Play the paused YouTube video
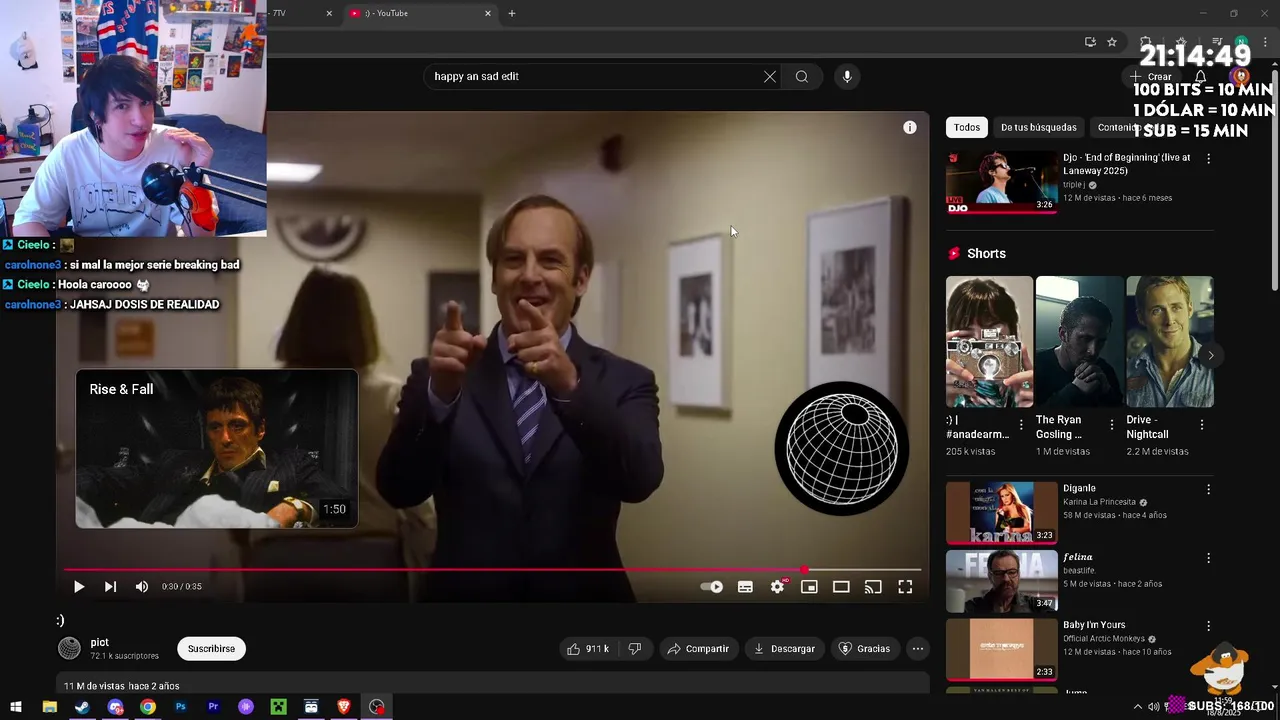Screen dimensions: 1280x720 [x=79, y=587]
